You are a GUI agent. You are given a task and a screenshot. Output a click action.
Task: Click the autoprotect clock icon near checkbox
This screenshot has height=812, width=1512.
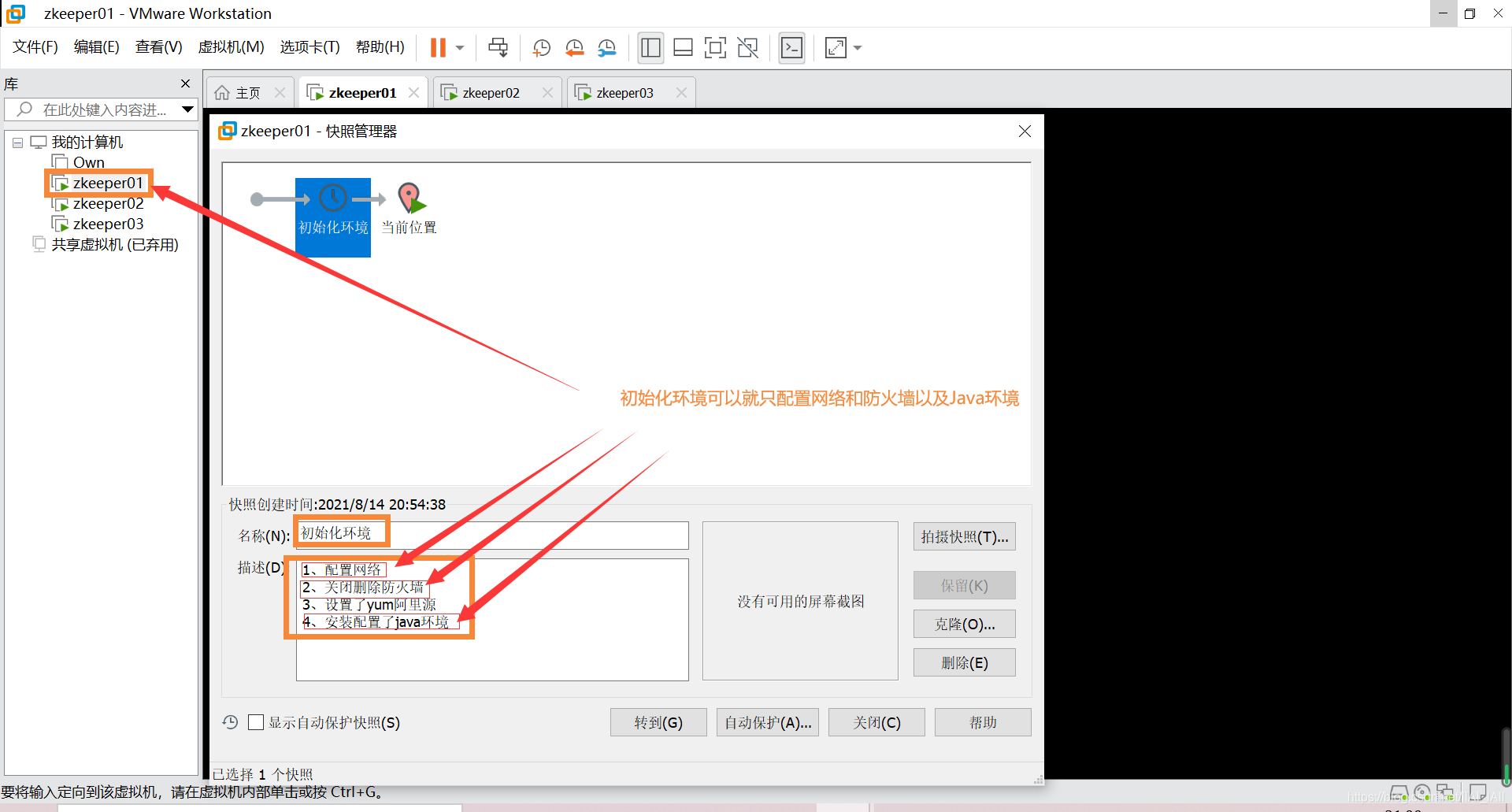pos(230,722)
